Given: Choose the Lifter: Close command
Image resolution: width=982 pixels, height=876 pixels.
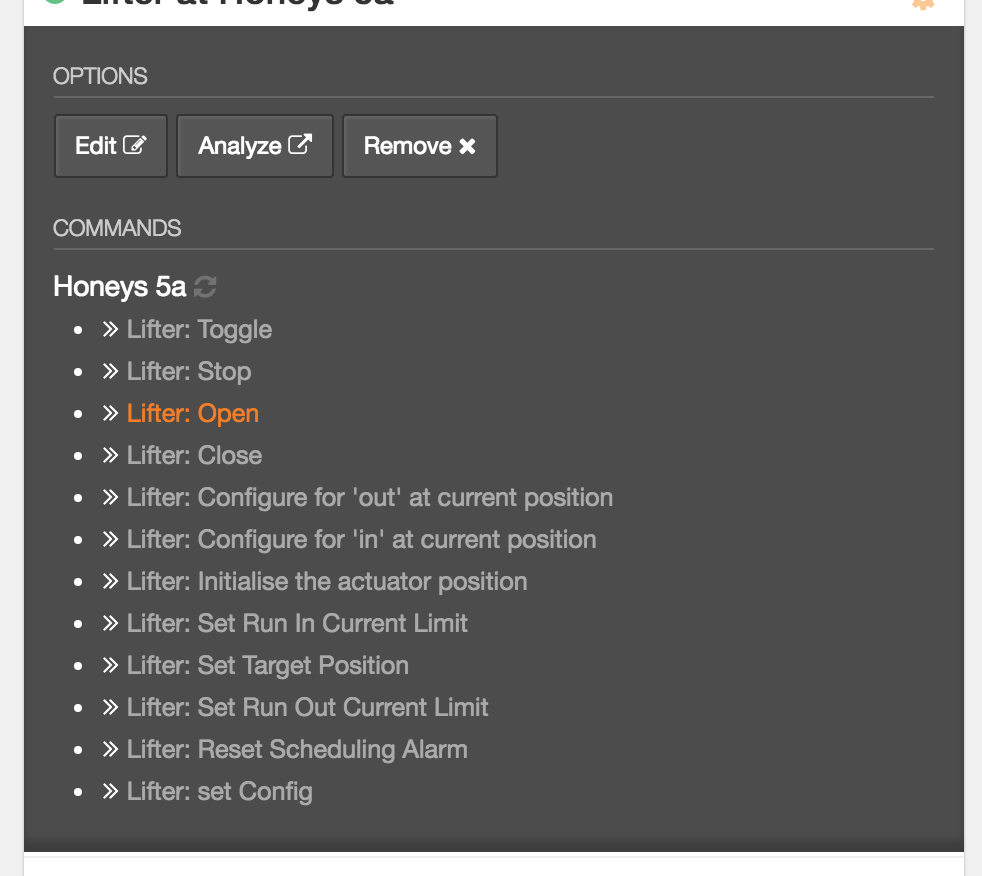Looking at the screenshot, I should 194,456.
